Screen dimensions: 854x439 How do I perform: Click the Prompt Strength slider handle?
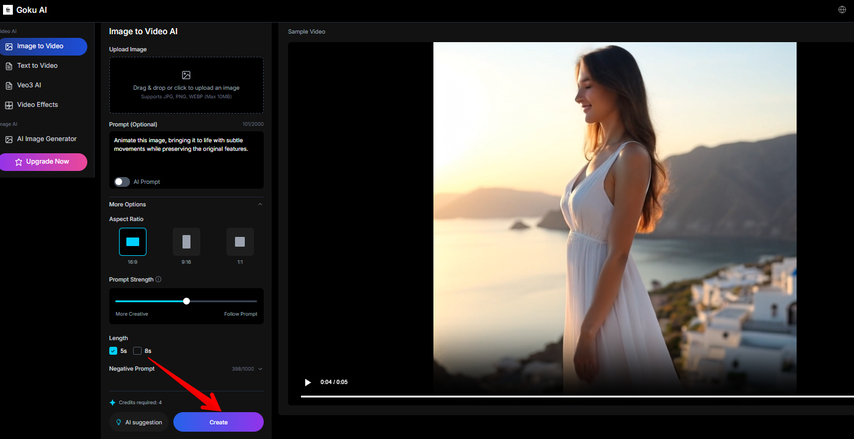[x=186, y=301]
